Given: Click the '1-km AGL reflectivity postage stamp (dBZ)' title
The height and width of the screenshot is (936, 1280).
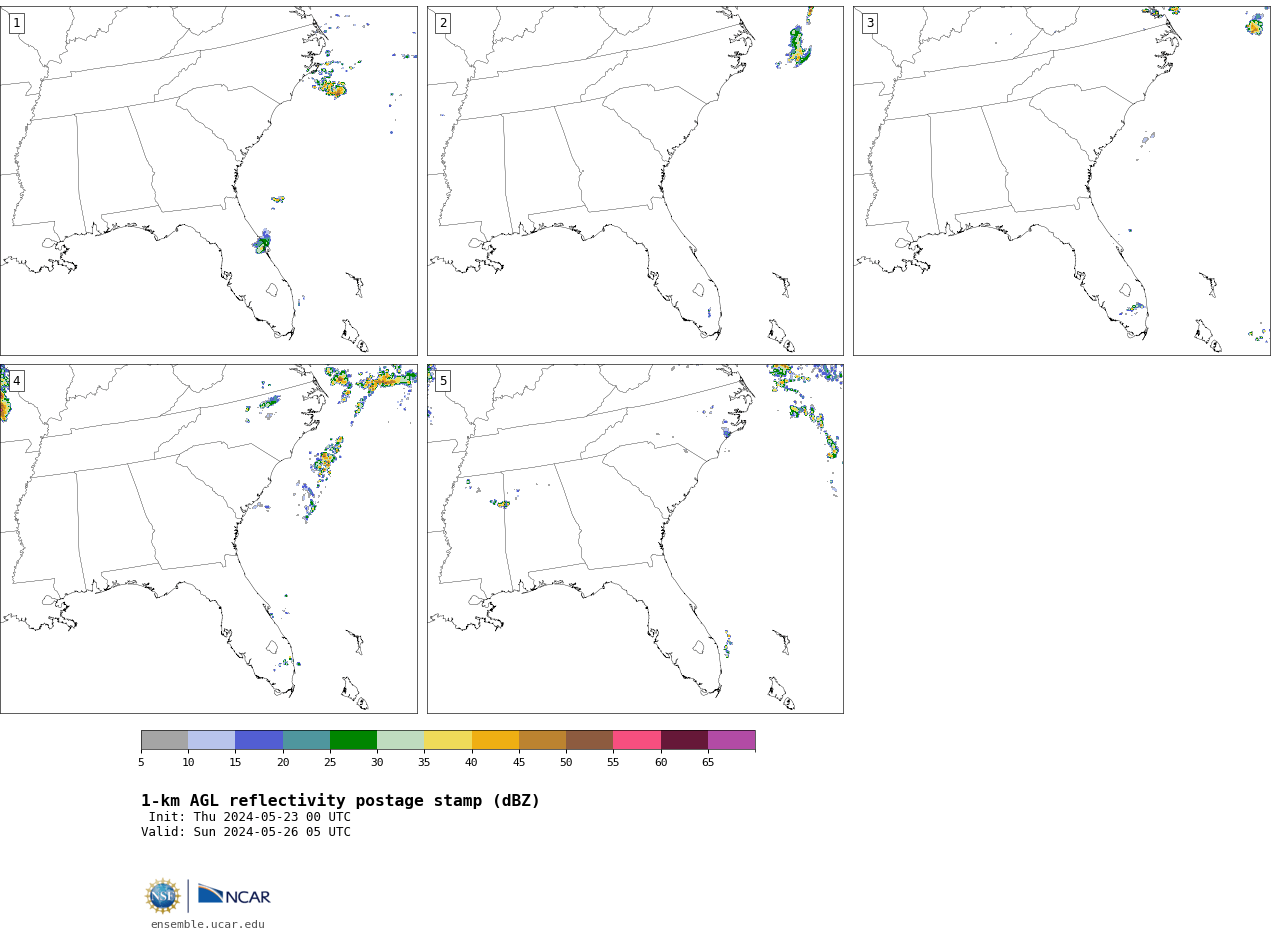Looking at the screenshot, I should (x=340, y=801).
